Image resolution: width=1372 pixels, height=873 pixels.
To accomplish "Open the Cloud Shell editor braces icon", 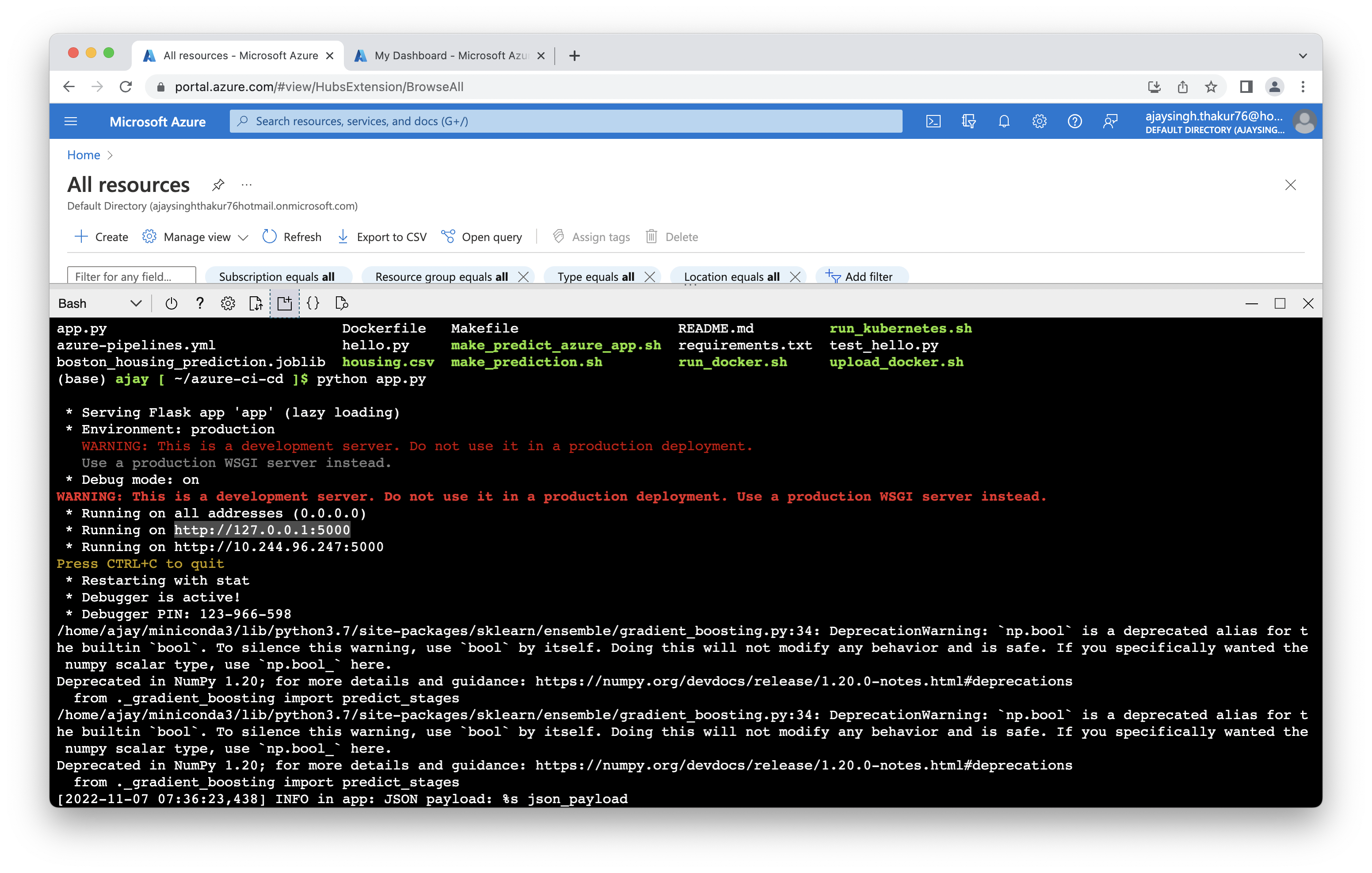I will tap(313, 303).
